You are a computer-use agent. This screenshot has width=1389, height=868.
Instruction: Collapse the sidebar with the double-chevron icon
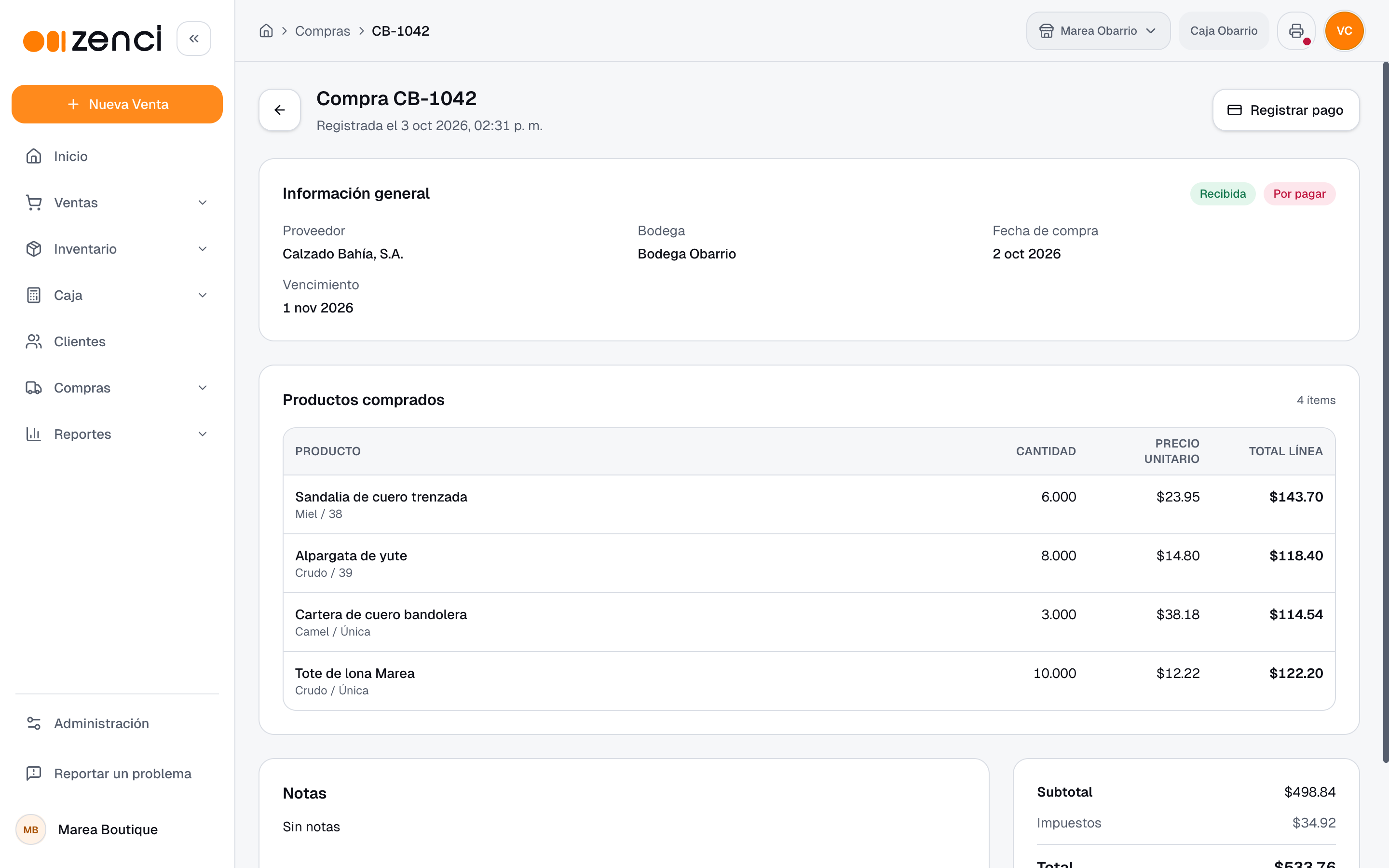pos(194,39)
